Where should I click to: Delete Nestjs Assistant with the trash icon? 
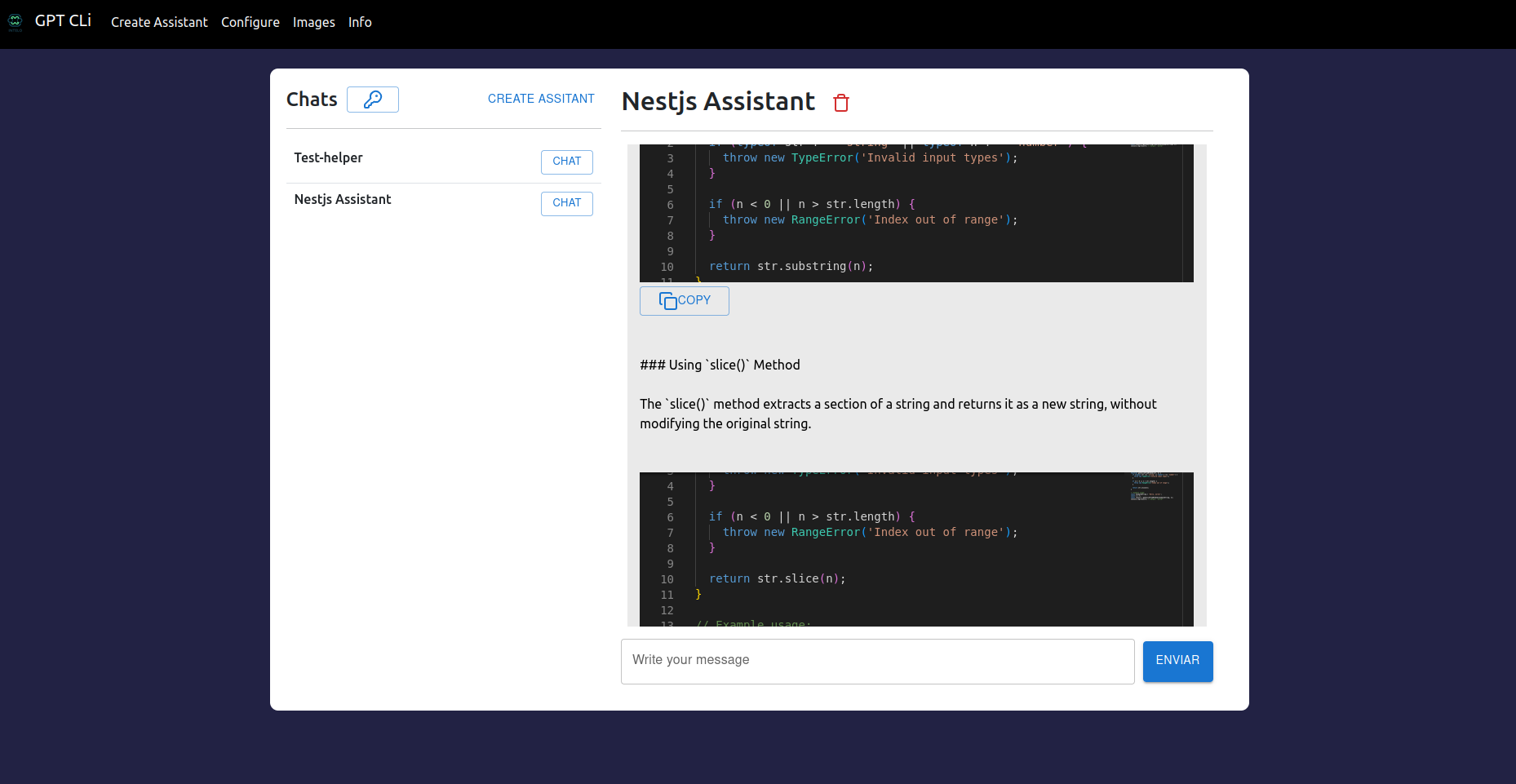[x=841, y=103]
